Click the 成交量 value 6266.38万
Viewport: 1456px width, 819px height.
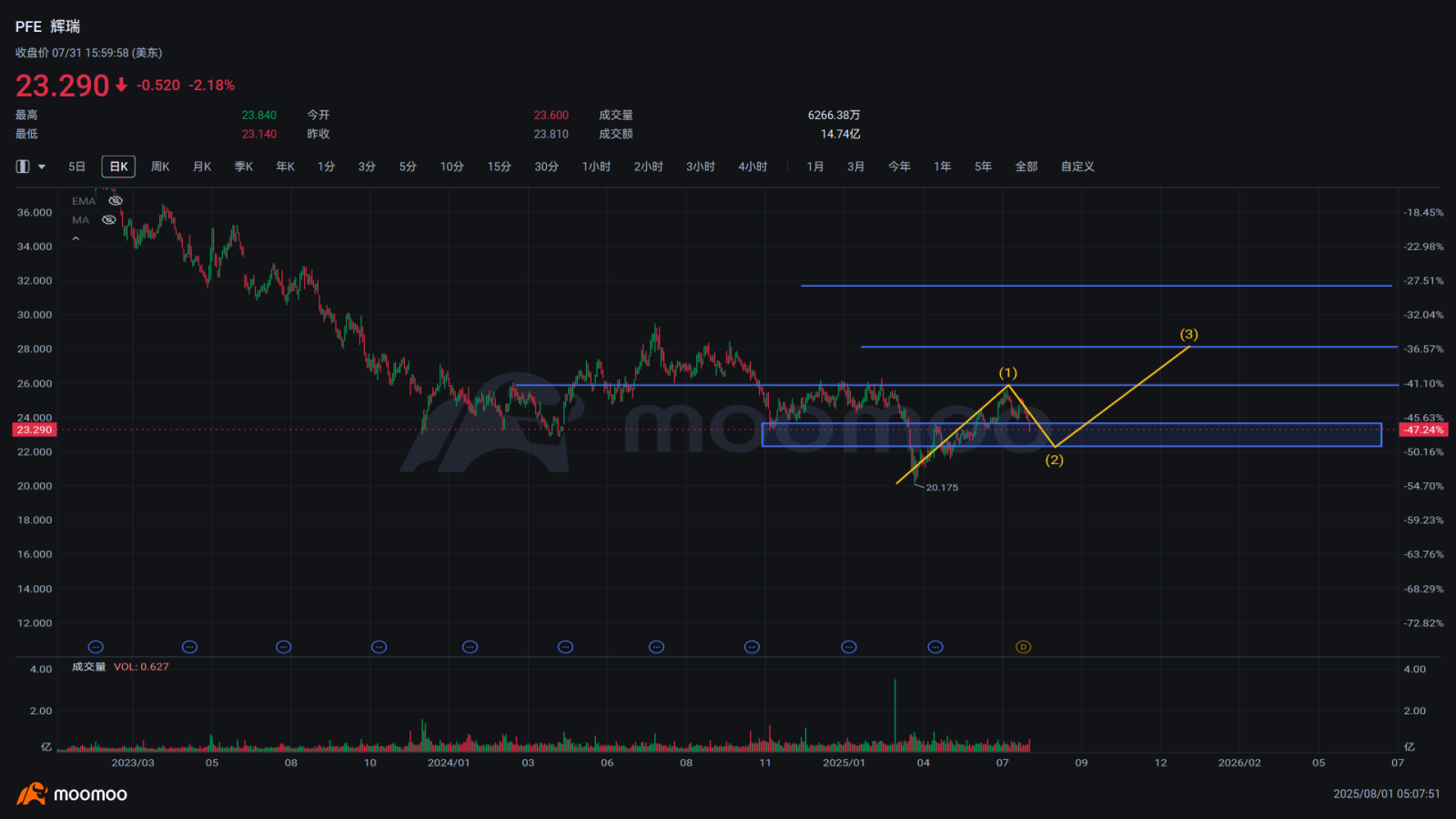click(x=834, y=116)
